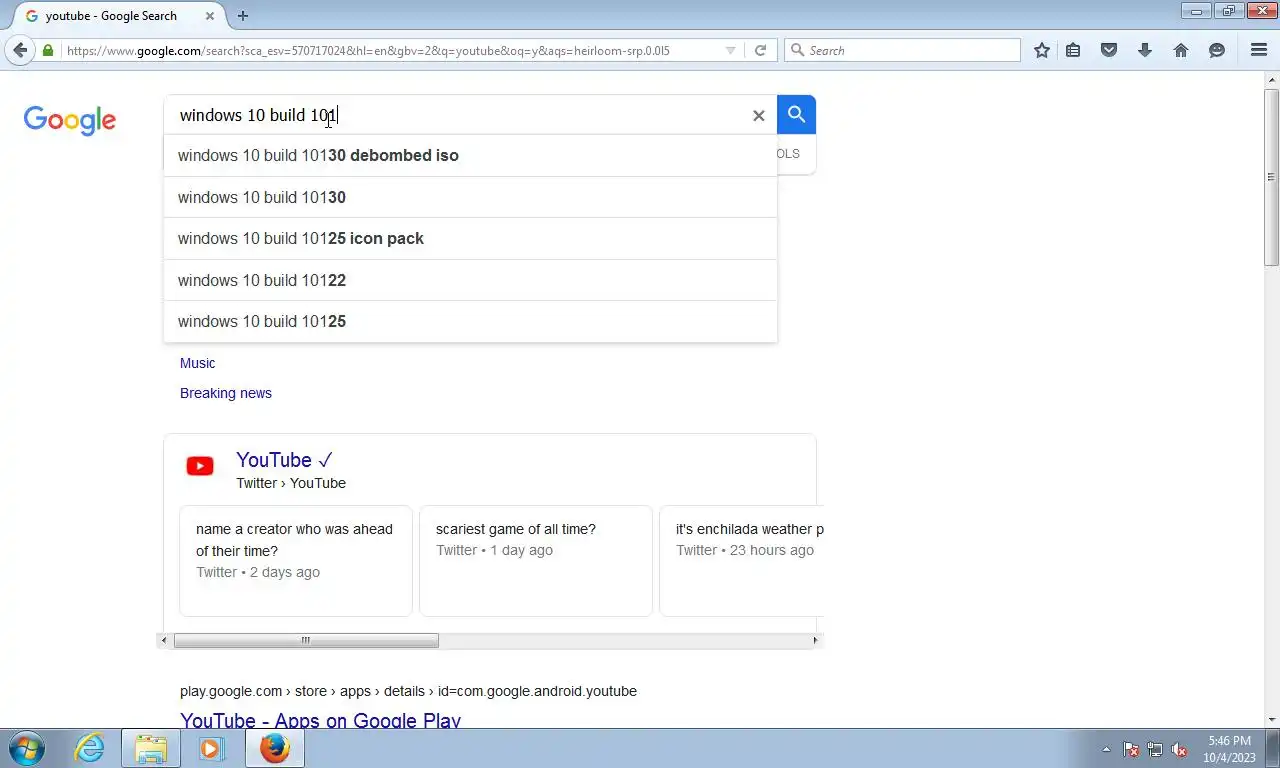Viewport: 1280px width, 768px height.
Task: Click the Firefox back navigation arrow
Action: click(20, 50)
